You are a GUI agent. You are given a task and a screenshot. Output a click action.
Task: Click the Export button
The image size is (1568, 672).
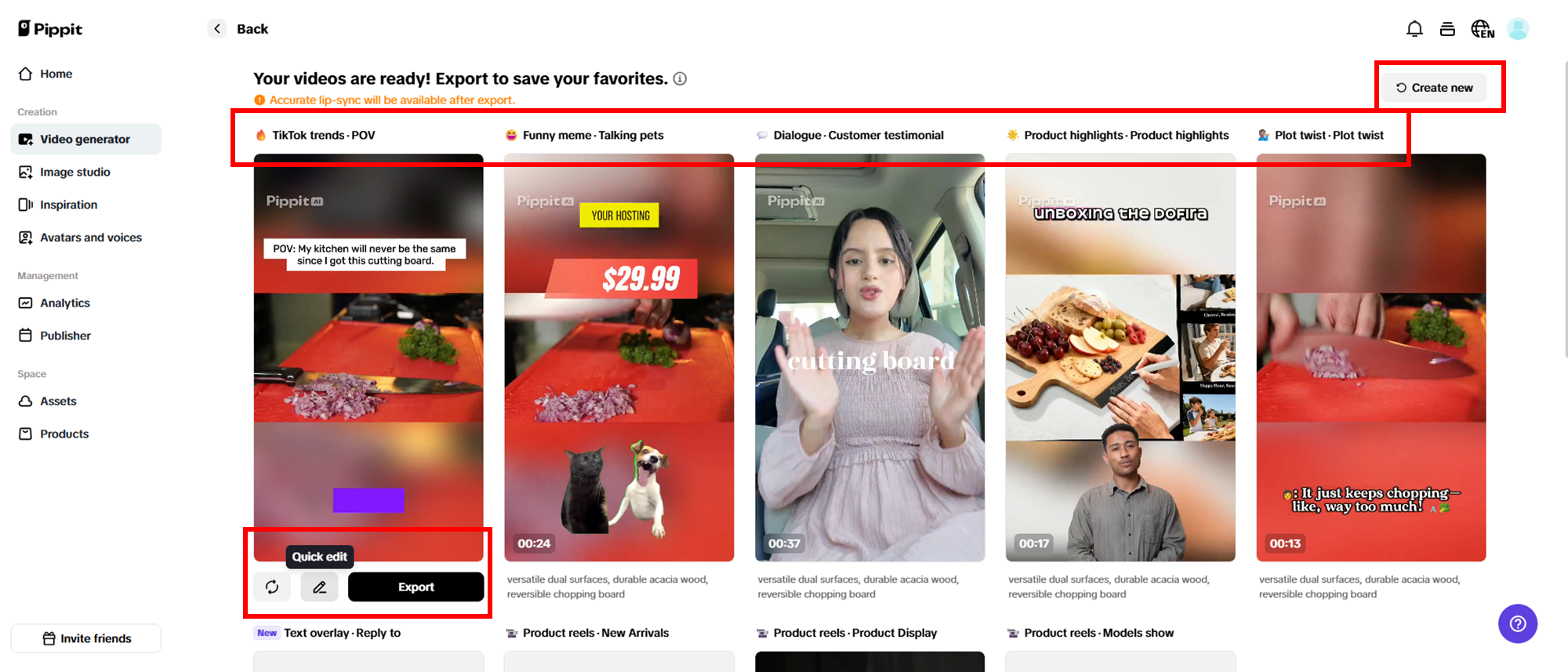(416, 587)
